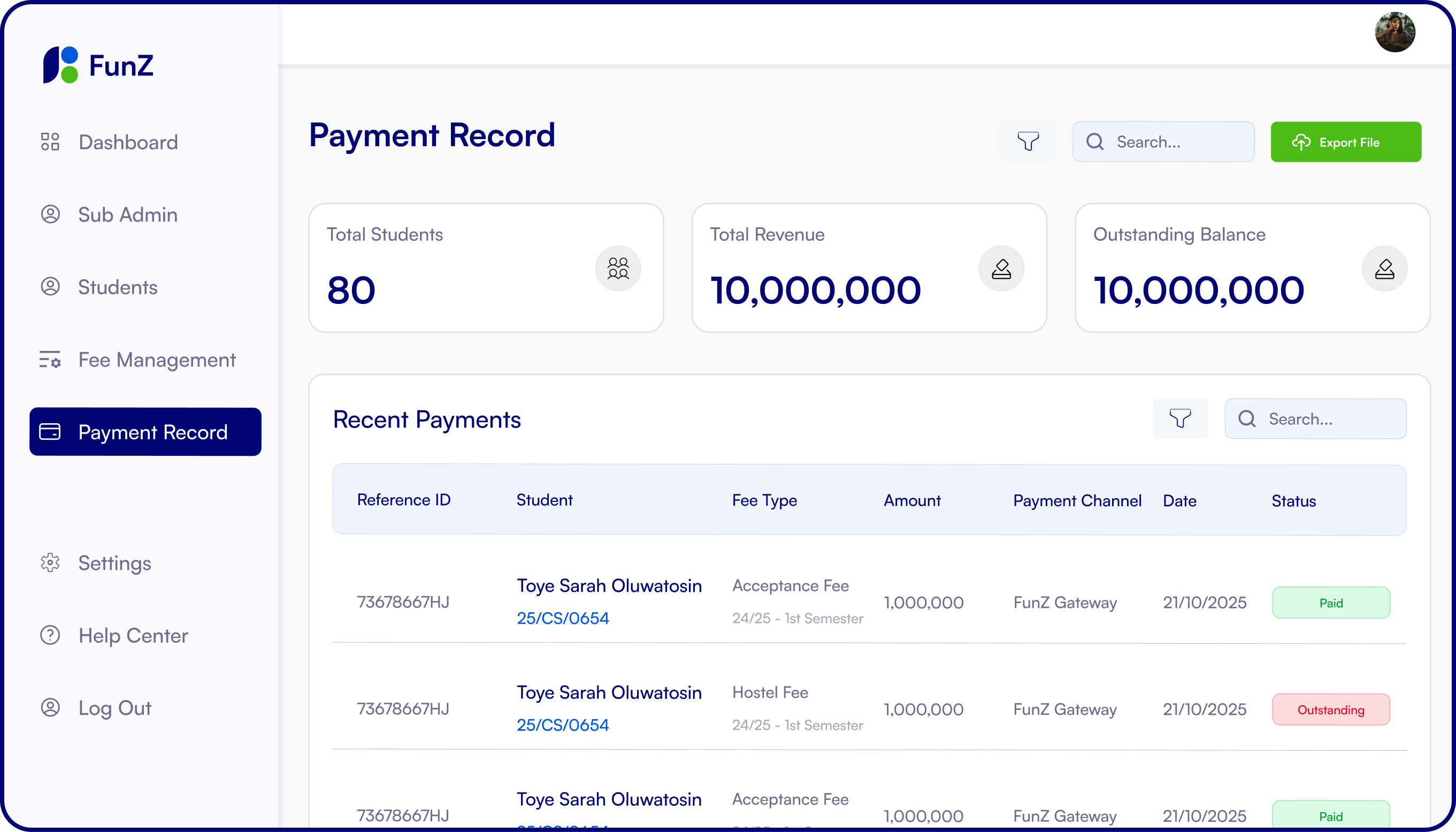Click the Total Students group icon
Screen dimensions: 1456x832
pos(617,268)
